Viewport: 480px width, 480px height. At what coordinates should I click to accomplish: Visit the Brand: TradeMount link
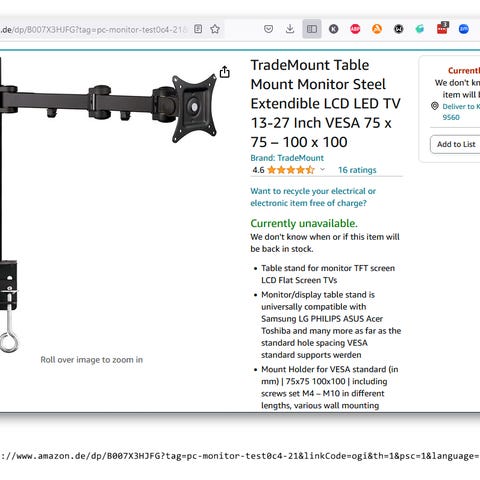pyautogui.click(x=287, y=158)
